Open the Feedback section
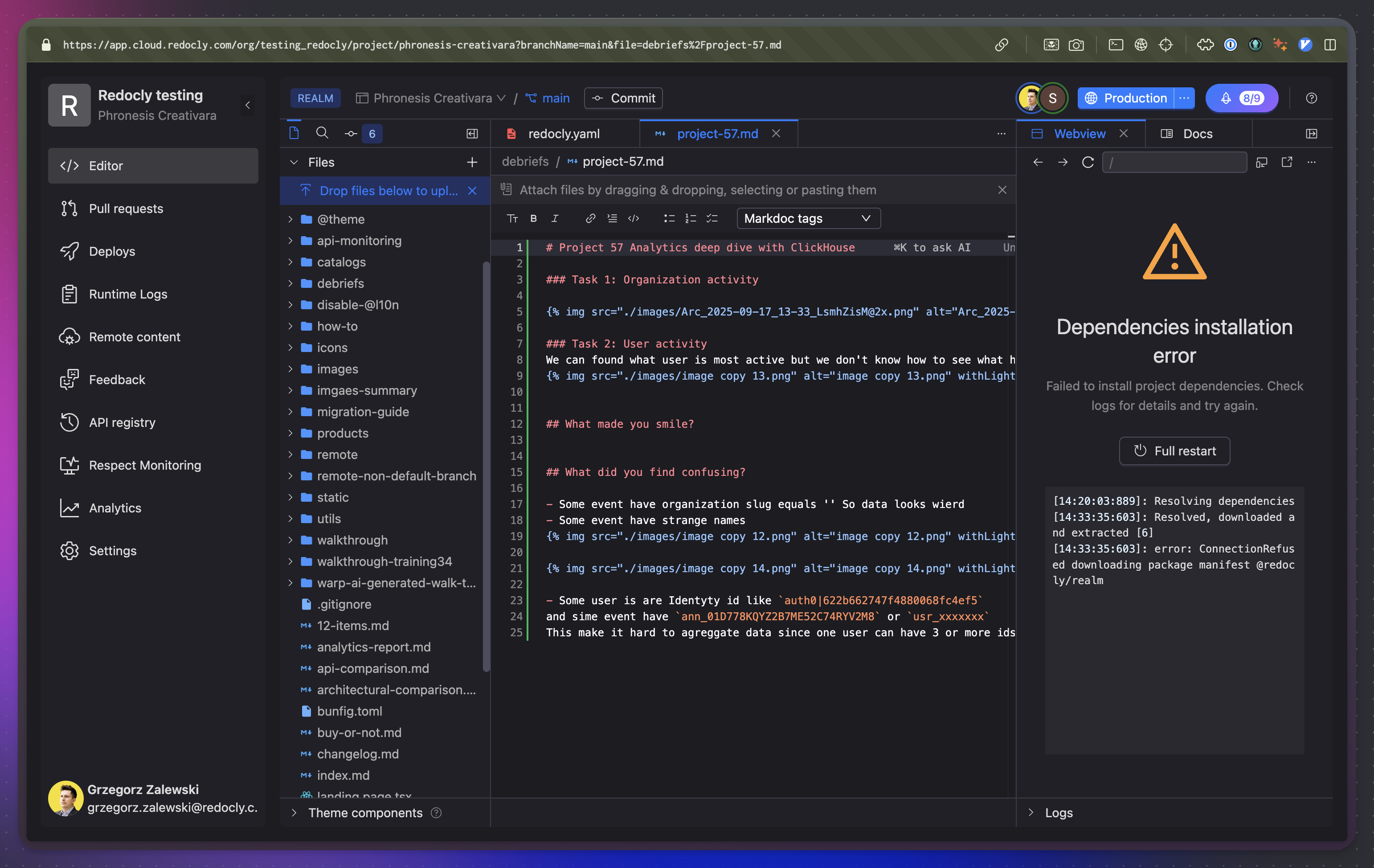Viewport: 1374px width, 868px height. [x=153, y=380]
